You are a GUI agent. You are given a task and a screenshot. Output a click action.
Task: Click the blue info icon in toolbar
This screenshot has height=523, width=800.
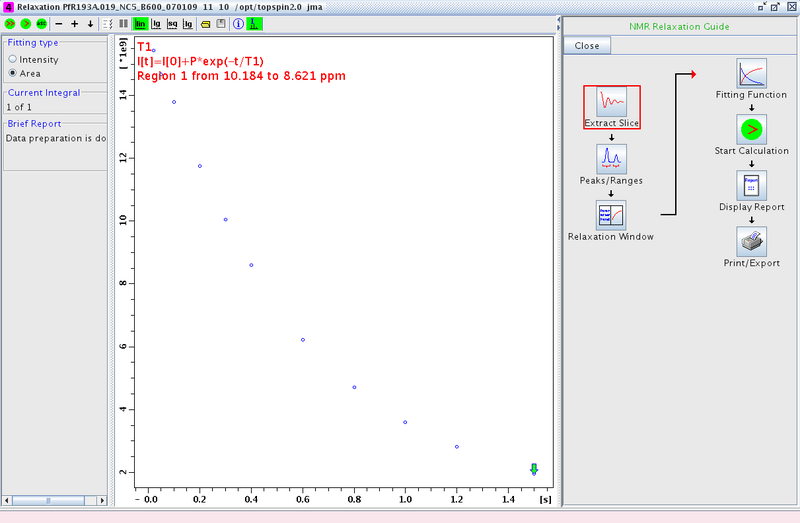point(238,23)
